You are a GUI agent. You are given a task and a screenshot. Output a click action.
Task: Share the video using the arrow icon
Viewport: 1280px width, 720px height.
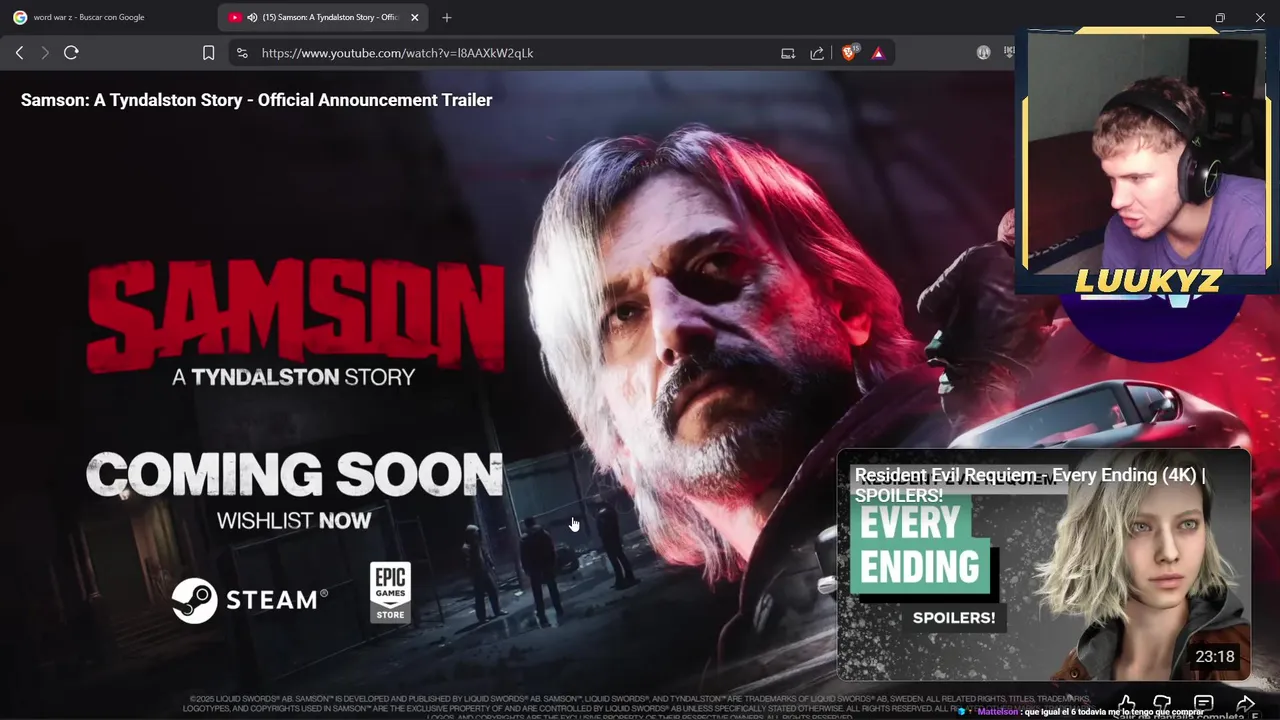click(1245, 704)
